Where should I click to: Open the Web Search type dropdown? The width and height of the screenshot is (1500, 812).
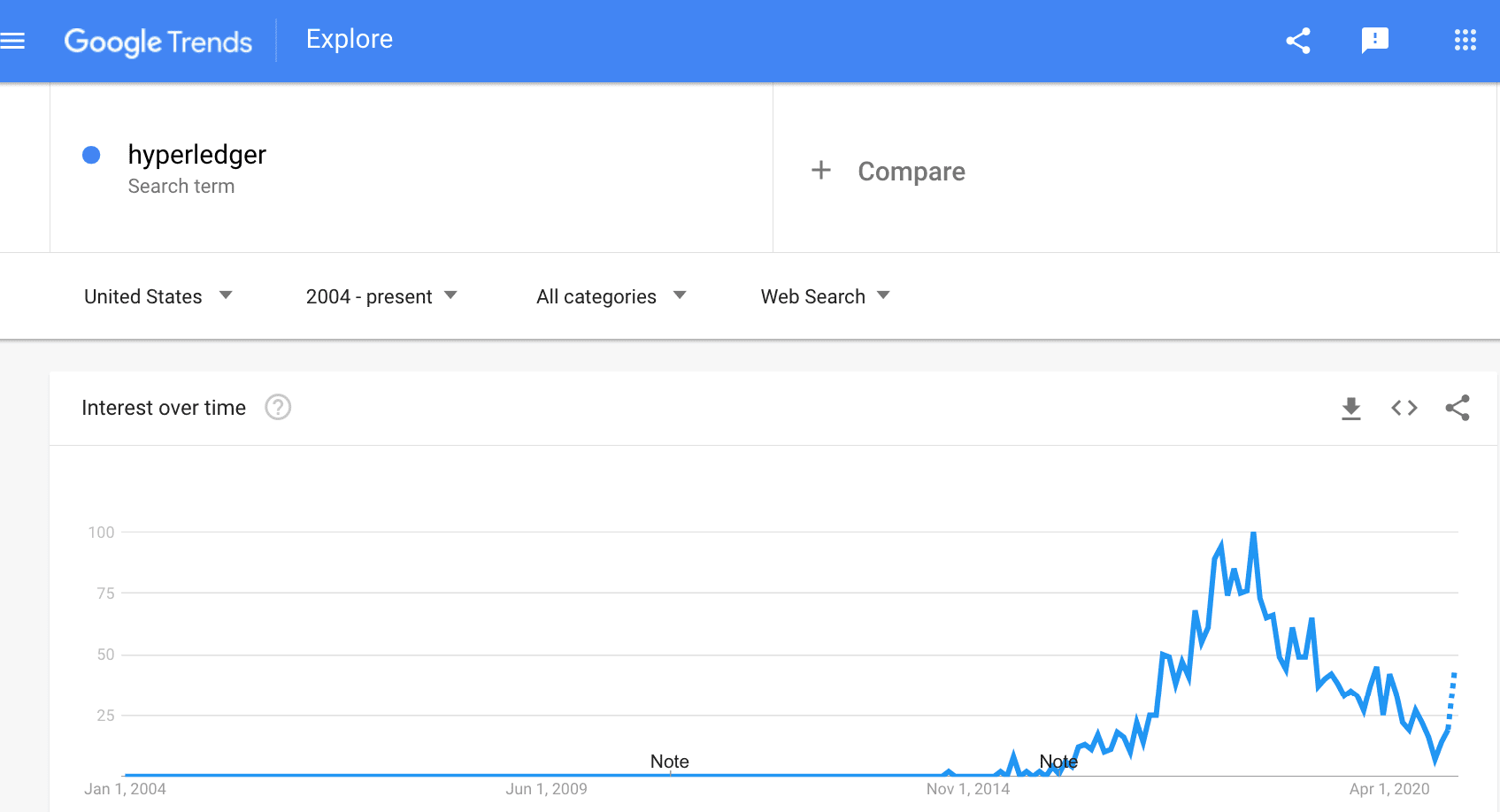coord(825,296)
